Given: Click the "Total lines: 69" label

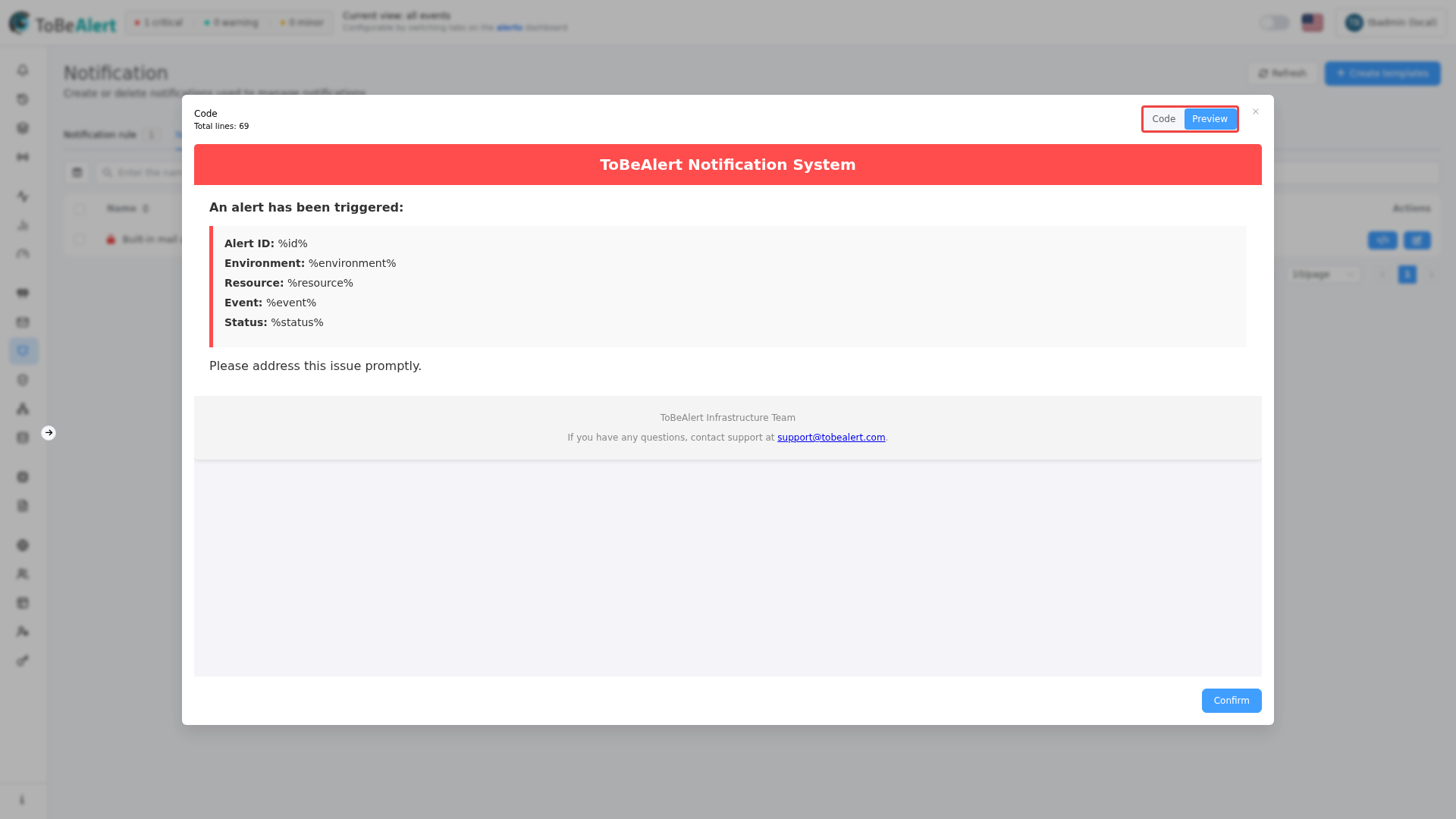Looking at the screenshot, I should click(221, 127).
